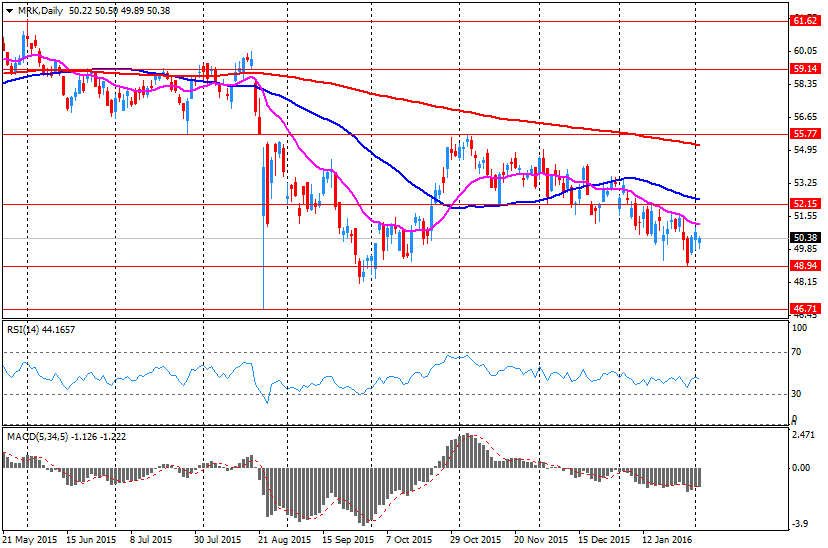Click the 7 Oct 2015 date label
The height and width of the screenshot is (548, 828).
[409, 540]
